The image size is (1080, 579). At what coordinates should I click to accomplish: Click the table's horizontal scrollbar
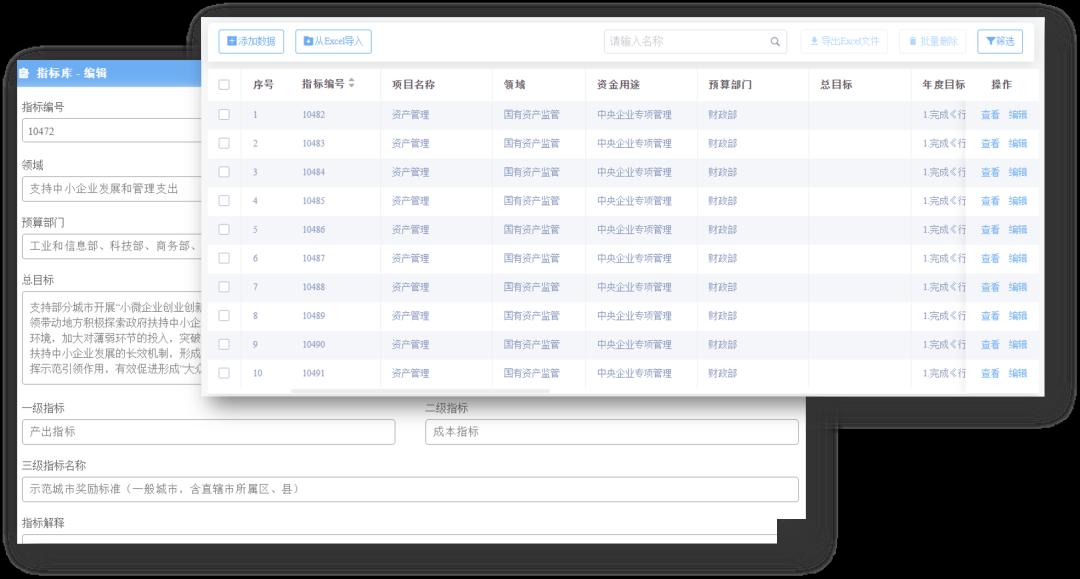(x=420, y=391)
